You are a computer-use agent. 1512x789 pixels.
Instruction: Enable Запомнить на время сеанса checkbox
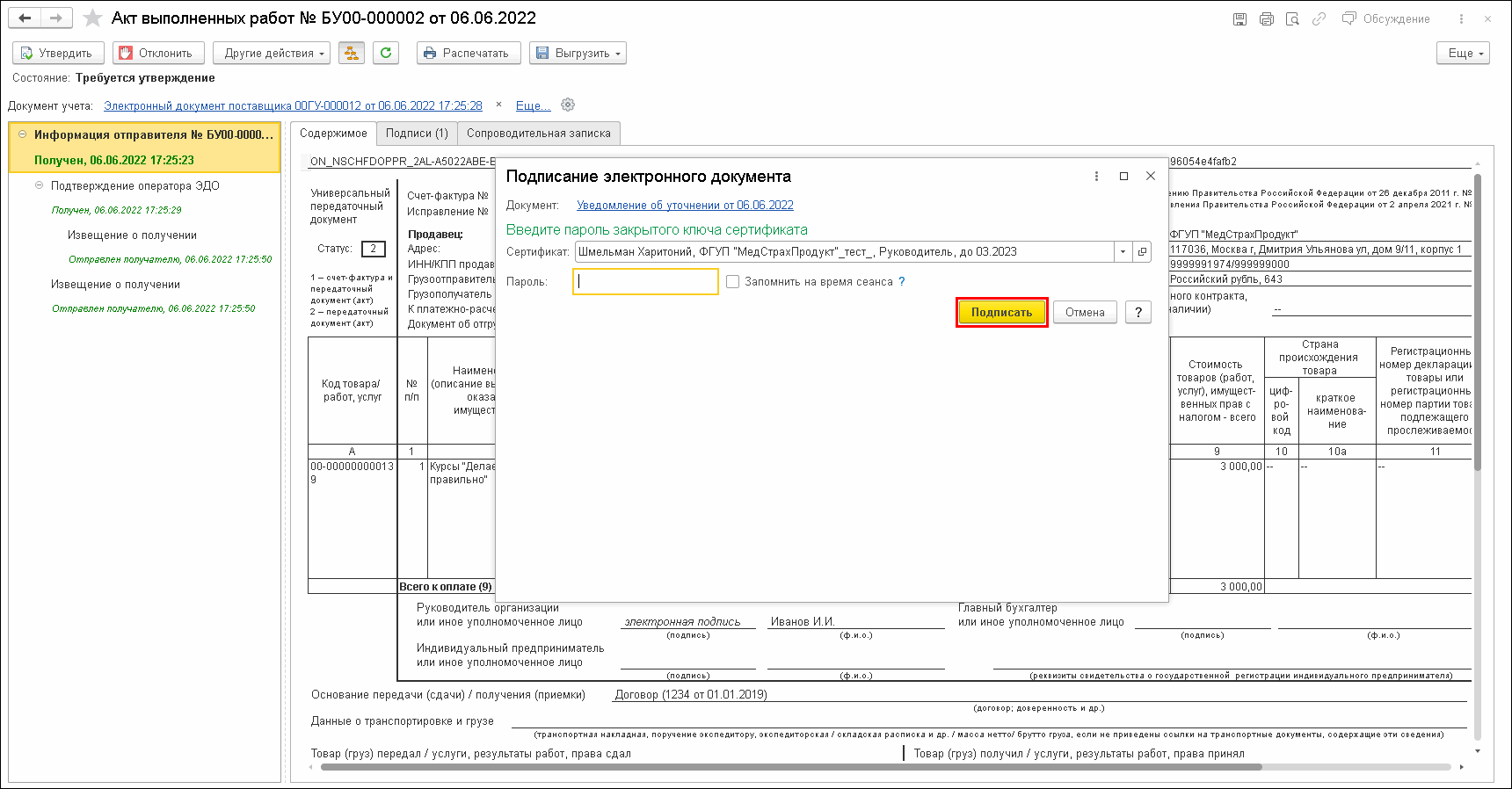[733, 281]
